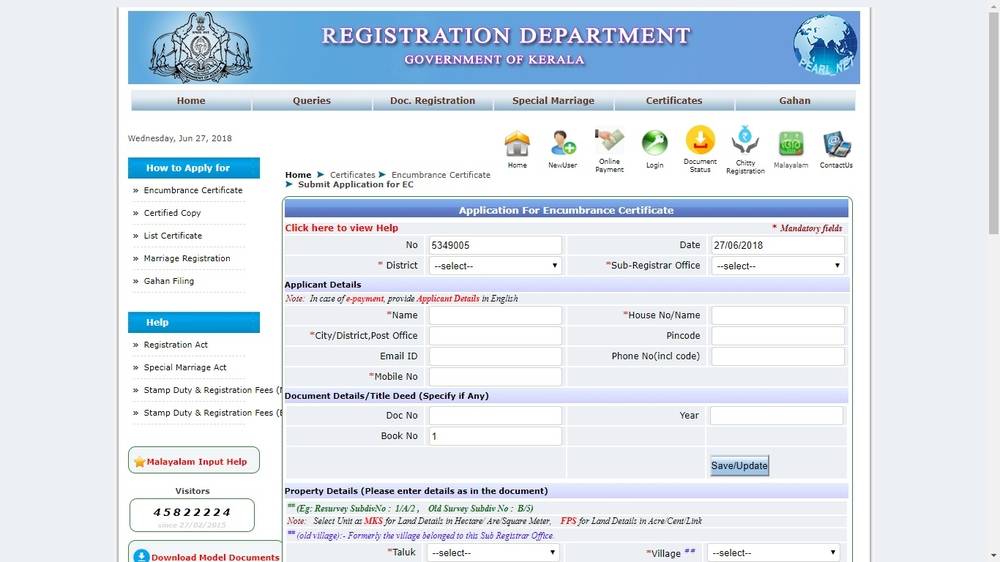The image size is (1000, 562).
Task: Open Download Model Documents link
Action: [215, 557]
